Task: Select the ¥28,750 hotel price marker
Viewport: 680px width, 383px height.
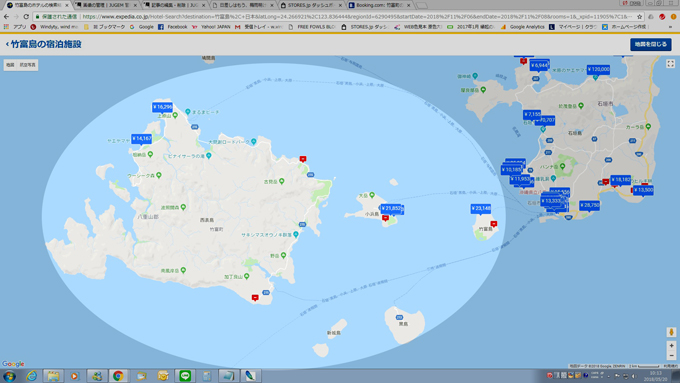Action: [589, 206]
